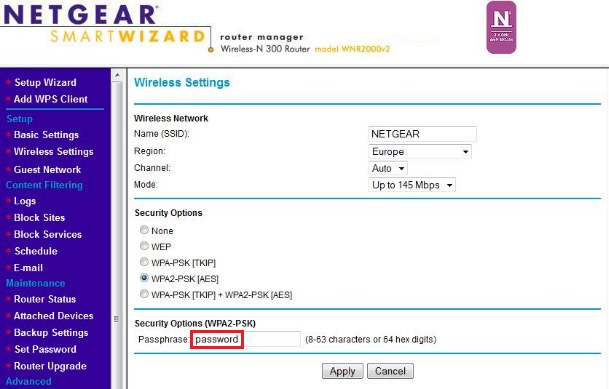Screen dimensions: 609x389
Task: Click the Name (SSID) field containing NETGEAR
Action: pyautogui.click(x=422, y=134)
